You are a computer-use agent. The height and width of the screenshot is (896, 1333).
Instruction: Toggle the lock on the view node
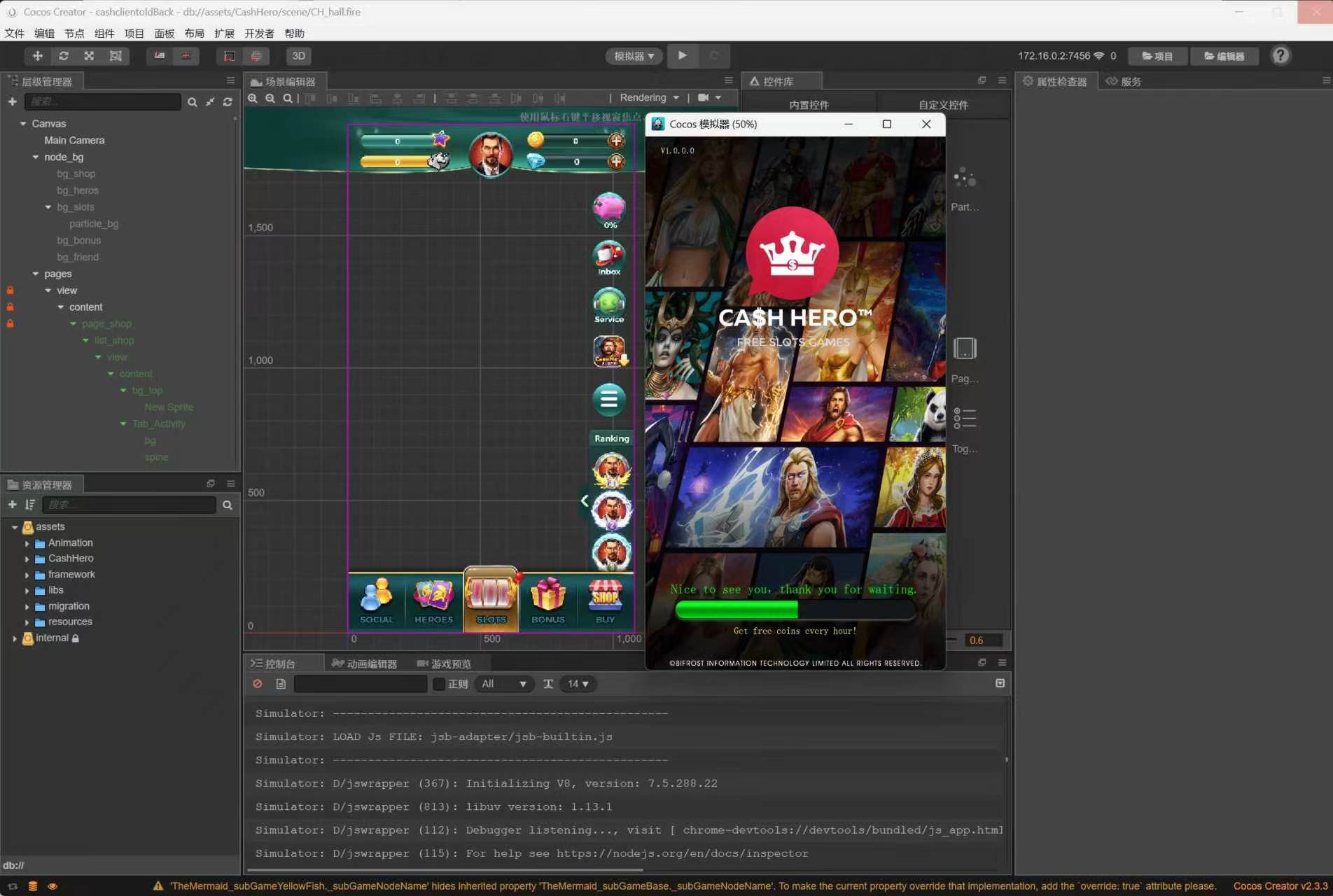[x=10, y=290]
